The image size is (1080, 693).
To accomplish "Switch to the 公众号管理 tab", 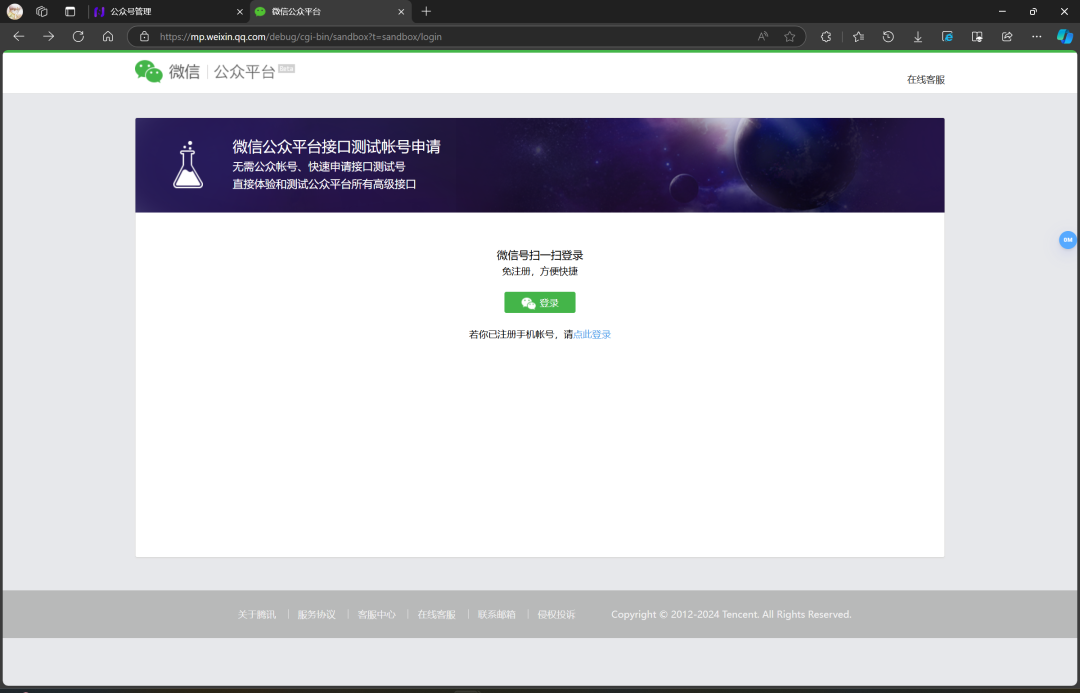I will [x=169, y=12].
